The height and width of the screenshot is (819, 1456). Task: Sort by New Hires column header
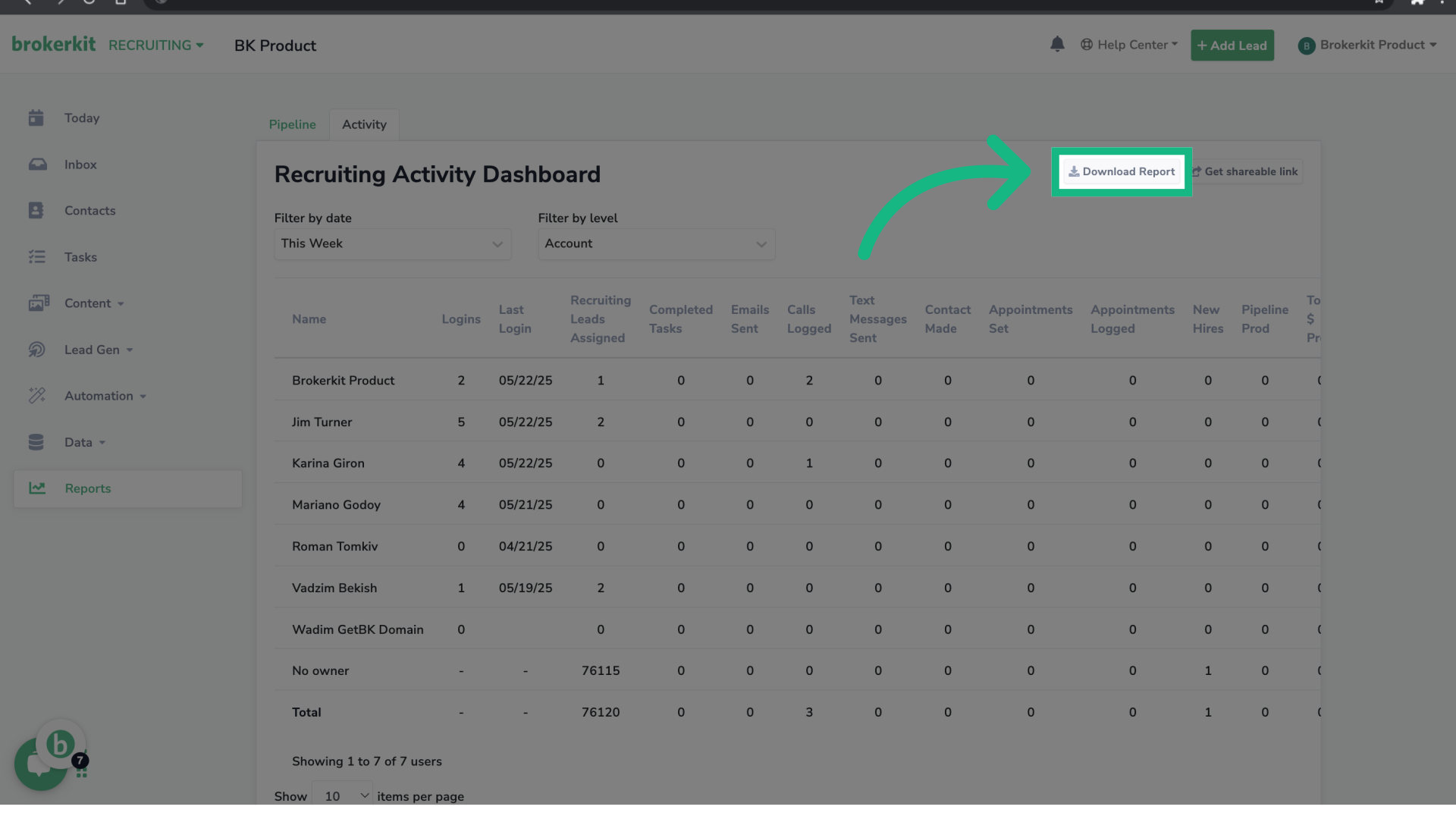click(x=1208, y=319)
